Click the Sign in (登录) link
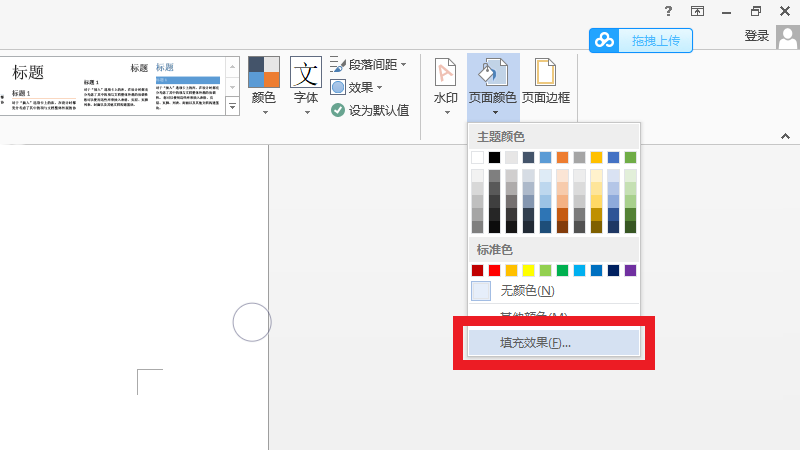Viewport: 800px width, 450px height. click(757, 36)
